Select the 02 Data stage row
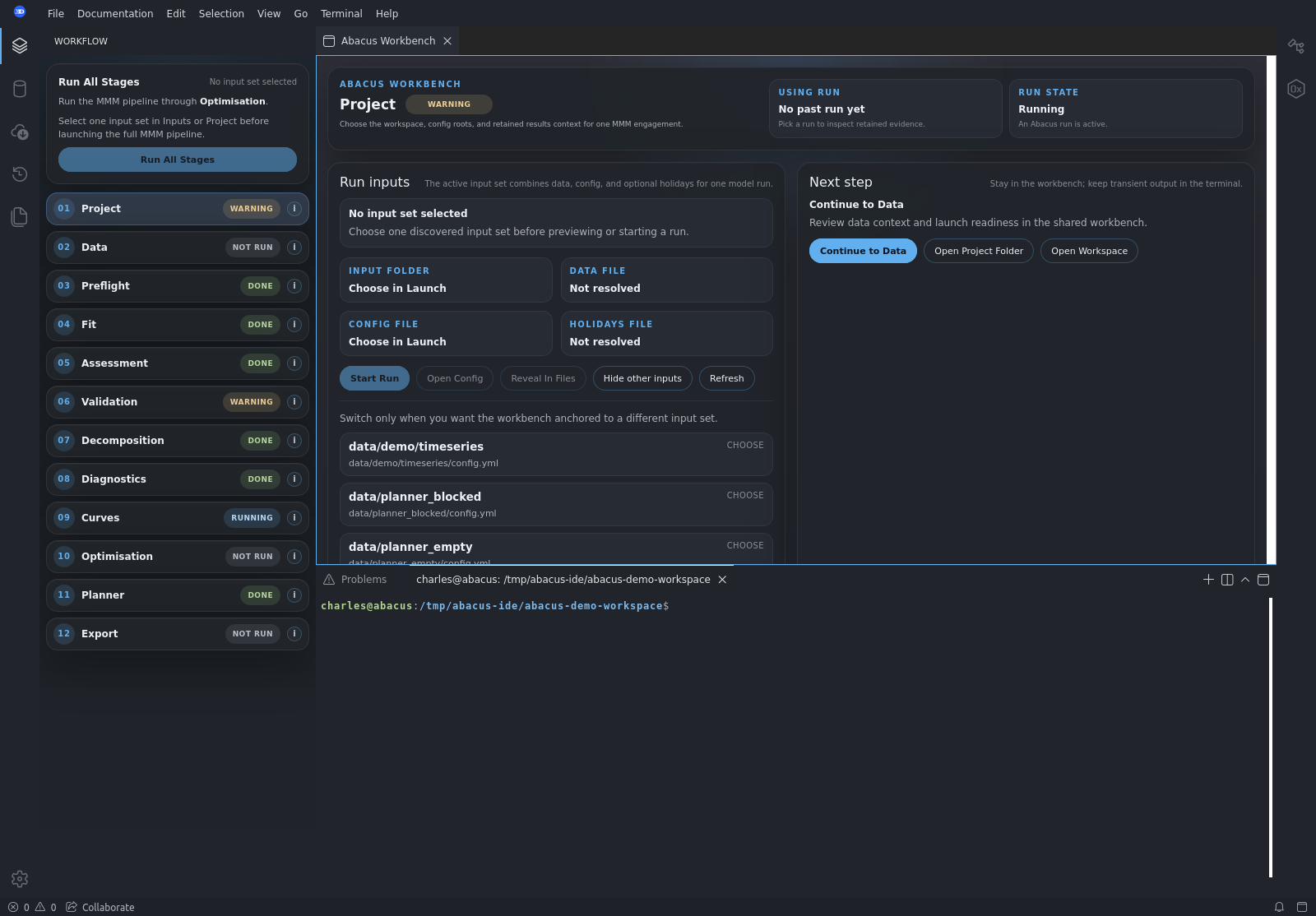1316x916 pixels. (x=178, y=248)
